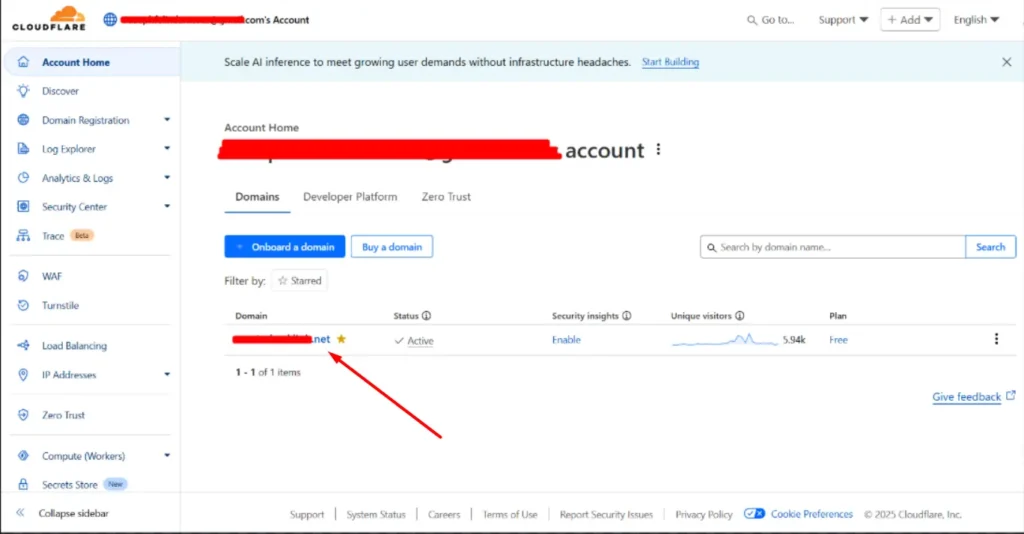Image resolution: width=1024 pixels, height=534 pixels.
Task: Switch to the Developer Platform tab
Action: (350, 197)
